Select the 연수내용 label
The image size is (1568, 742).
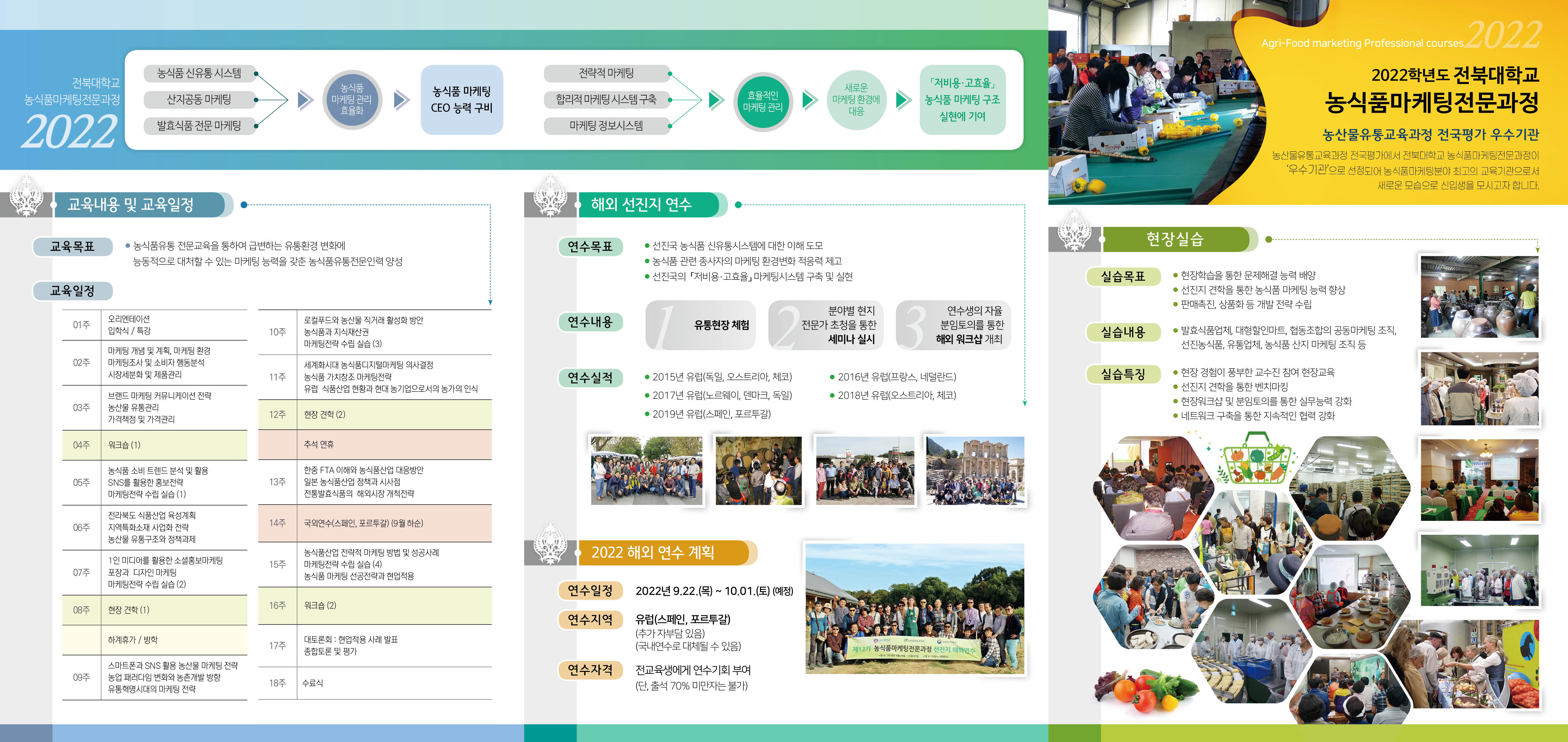coord(590,322)
